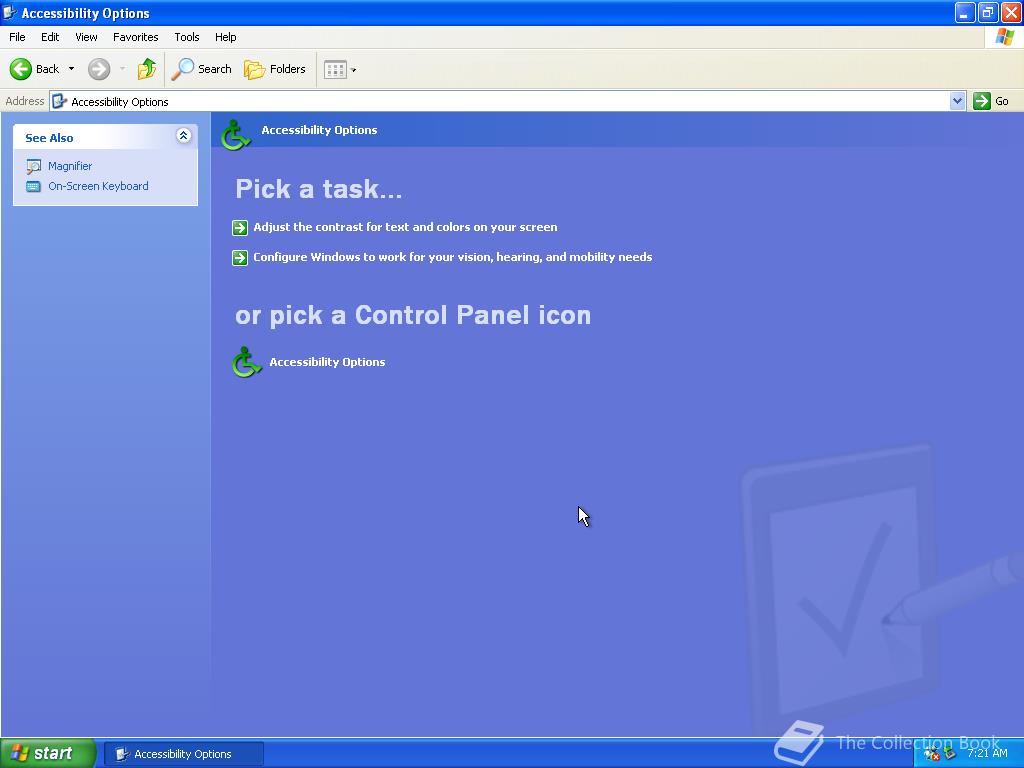Click the green Back arrow icon
This screenshot has width=1024, height=768.
(x=21, y=69)
